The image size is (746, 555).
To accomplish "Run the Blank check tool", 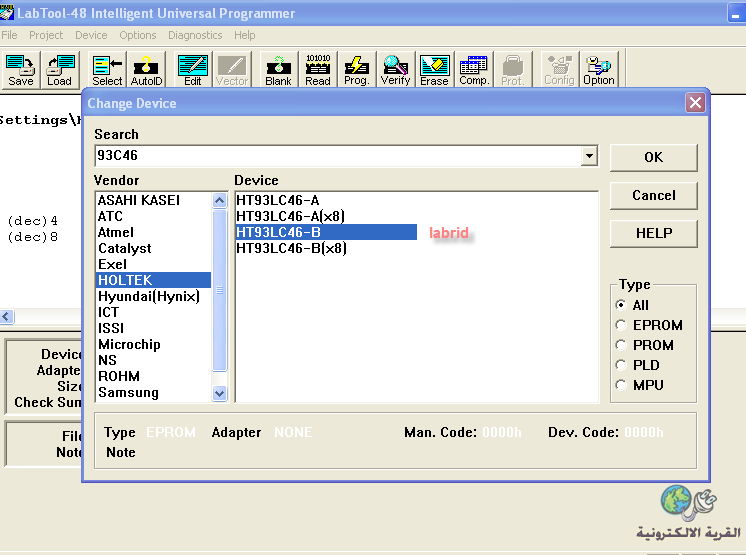I will (x=278, y=69).
